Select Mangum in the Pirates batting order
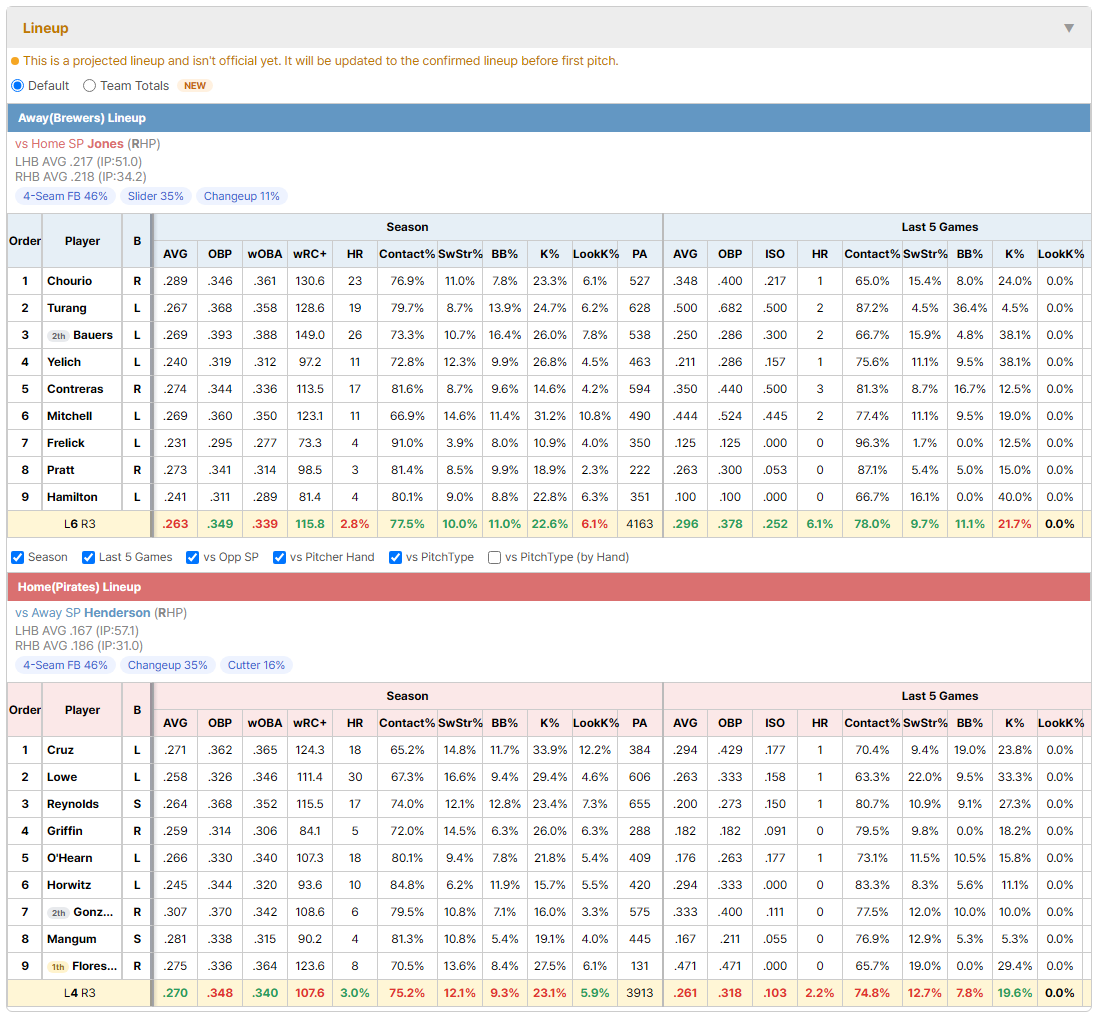The width and height of the screenshot is (1098, 1018). [x=71, y=940]
